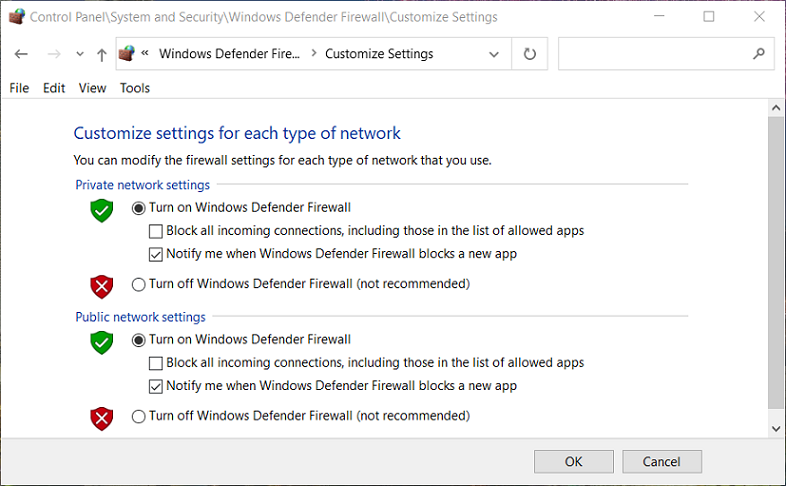Viewport: 786px width, 486px height.
Task: Click the scrollbar up arrow
Action: 776,108
